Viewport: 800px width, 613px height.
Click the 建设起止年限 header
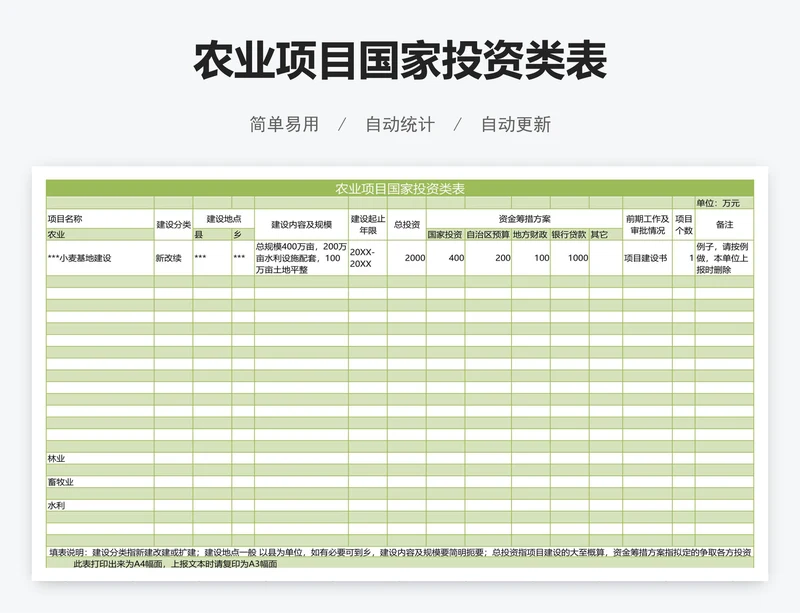368,225
